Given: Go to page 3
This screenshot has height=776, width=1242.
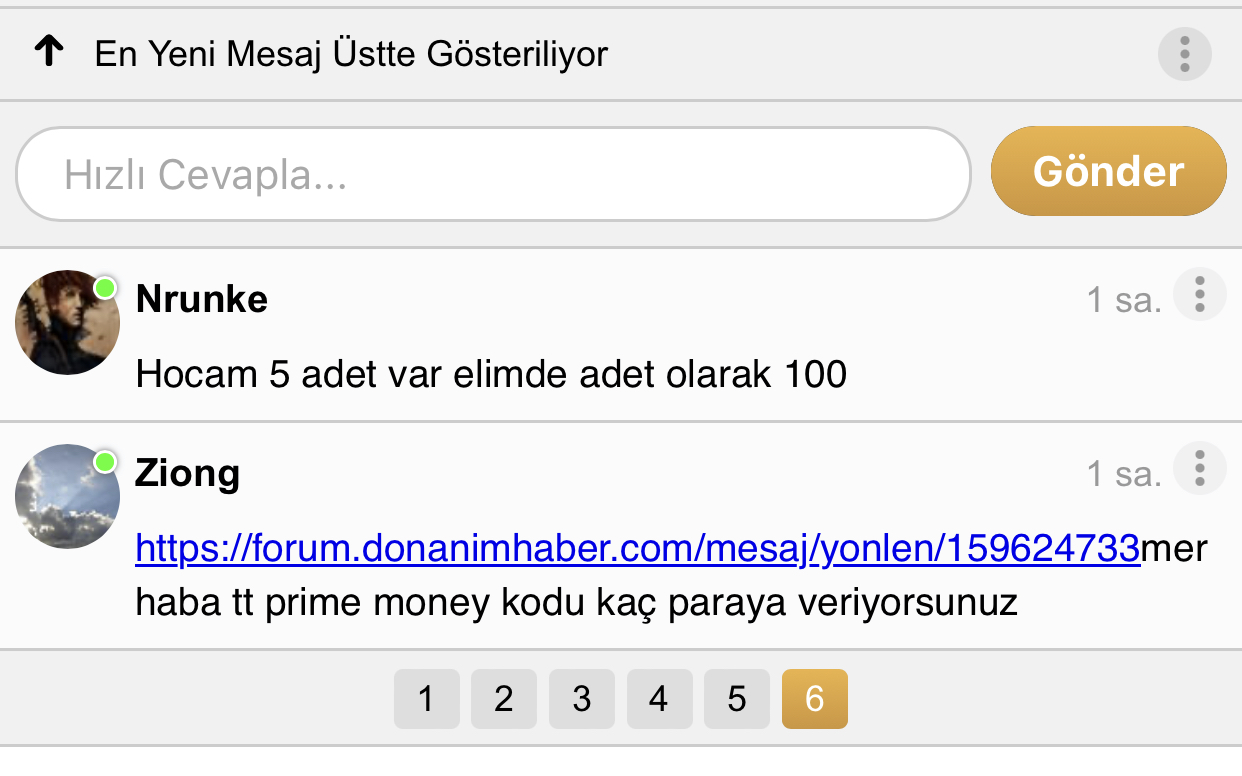Looking at the screenshot, I should click(582, 699).
